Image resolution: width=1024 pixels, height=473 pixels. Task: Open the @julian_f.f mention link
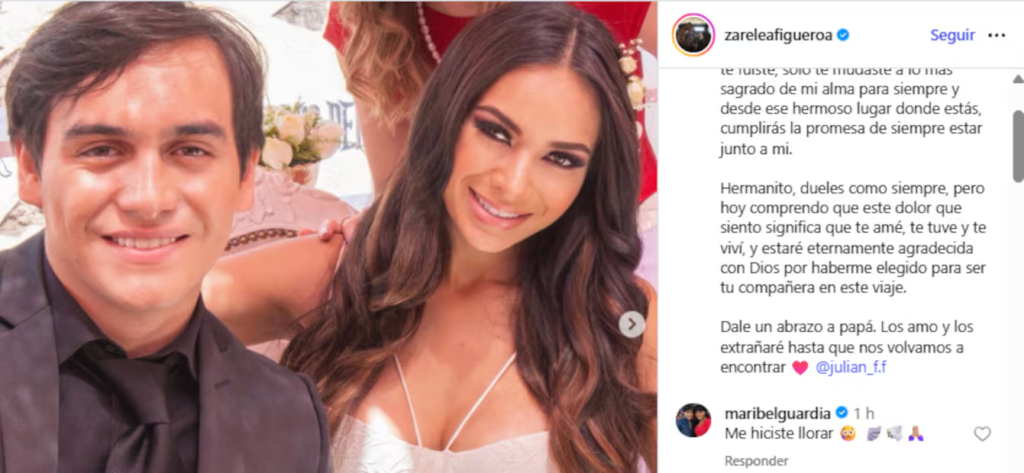851,368
